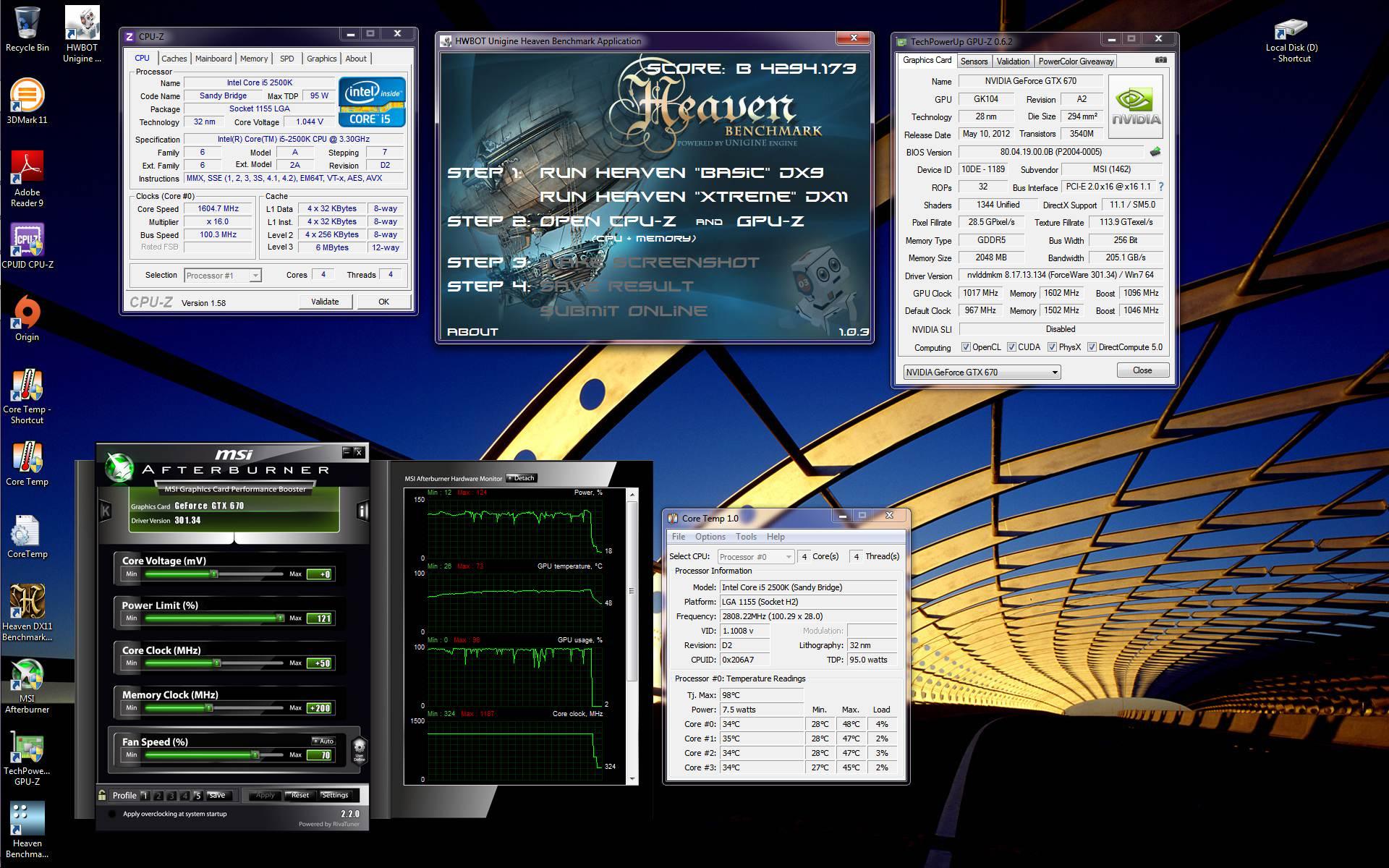Screen dimensions: 1389x868
Task: Click Intel Core i5 logo in CPU-Z
Action: [372, 102]
